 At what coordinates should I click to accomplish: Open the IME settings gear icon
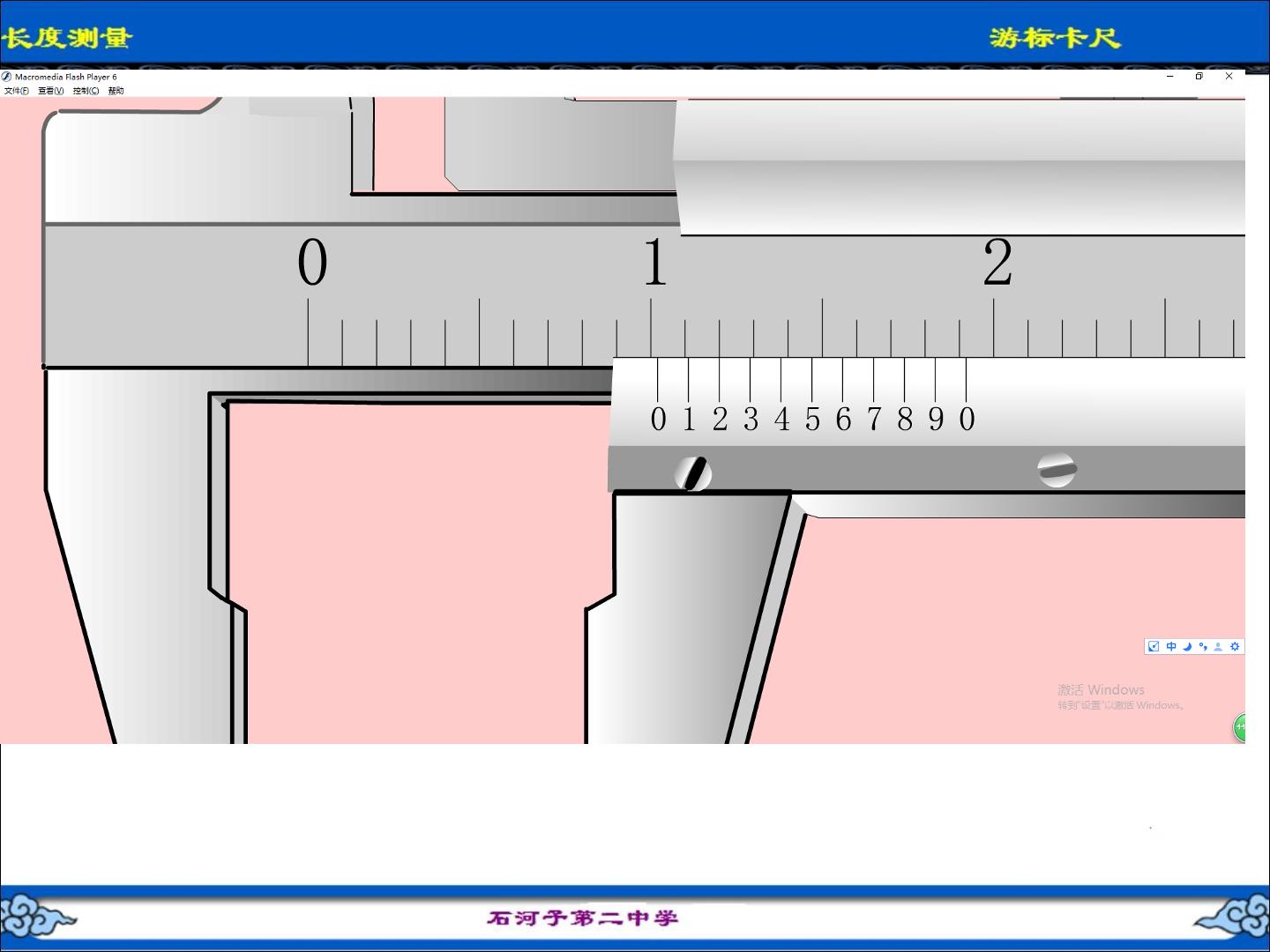1235,646
